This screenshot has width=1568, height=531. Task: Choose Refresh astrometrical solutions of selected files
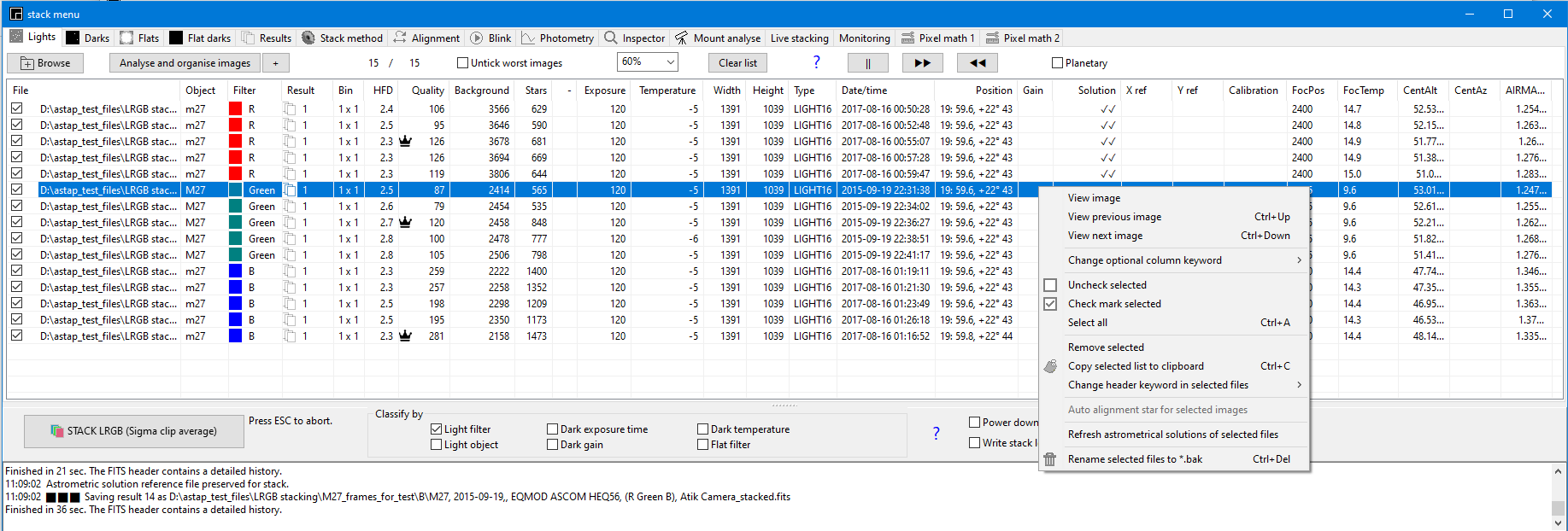point(1174,435)
